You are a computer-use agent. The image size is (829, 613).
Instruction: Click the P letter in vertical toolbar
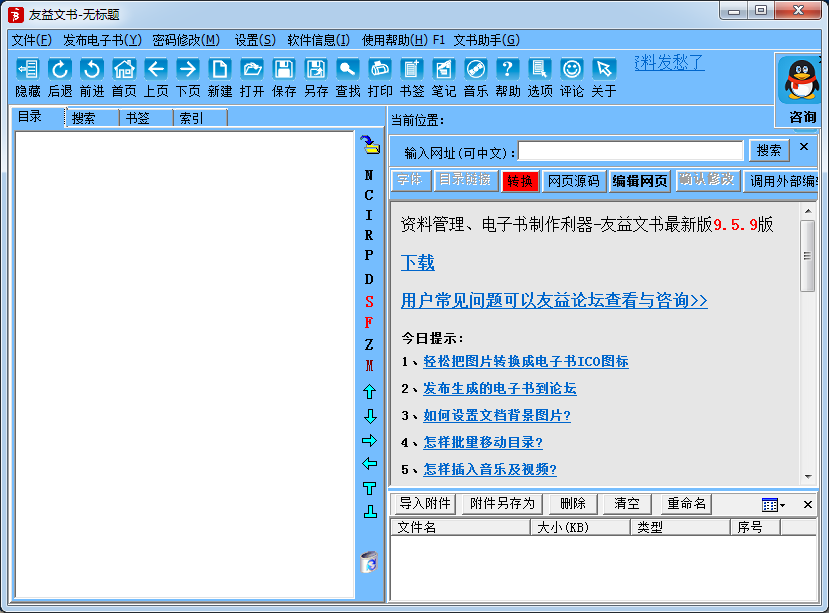[369, 255]
